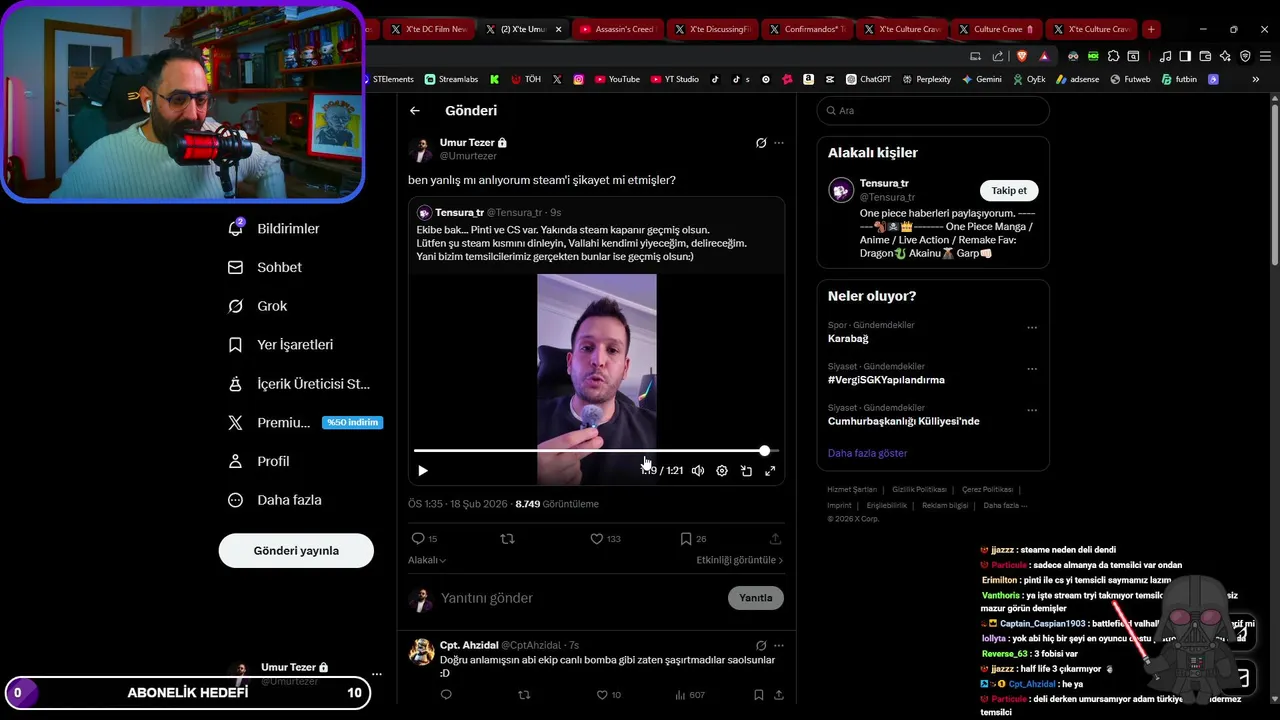Open the three-dot menu on Umur Tezer's post
Screen dimensions: 1280x720
(779, 143)
